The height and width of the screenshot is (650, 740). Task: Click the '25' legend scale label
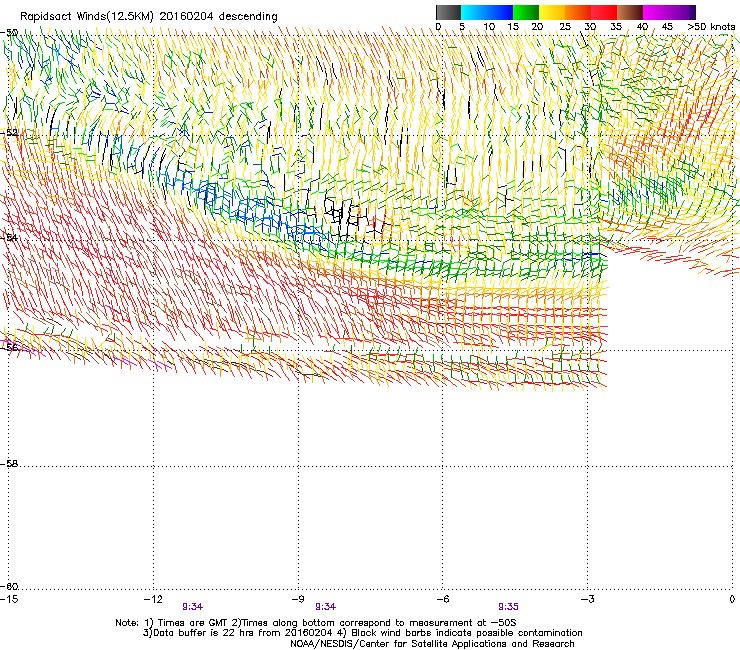point(565,27)
